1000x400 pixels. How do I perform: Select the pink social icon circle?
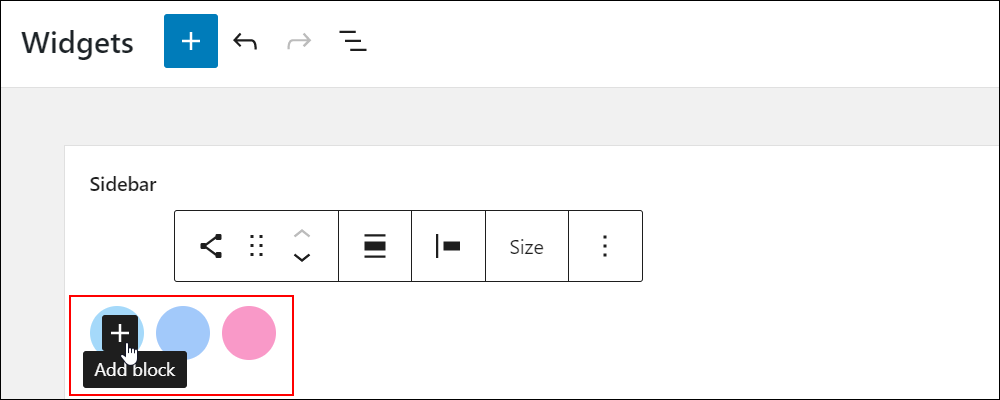click(249, 333)
